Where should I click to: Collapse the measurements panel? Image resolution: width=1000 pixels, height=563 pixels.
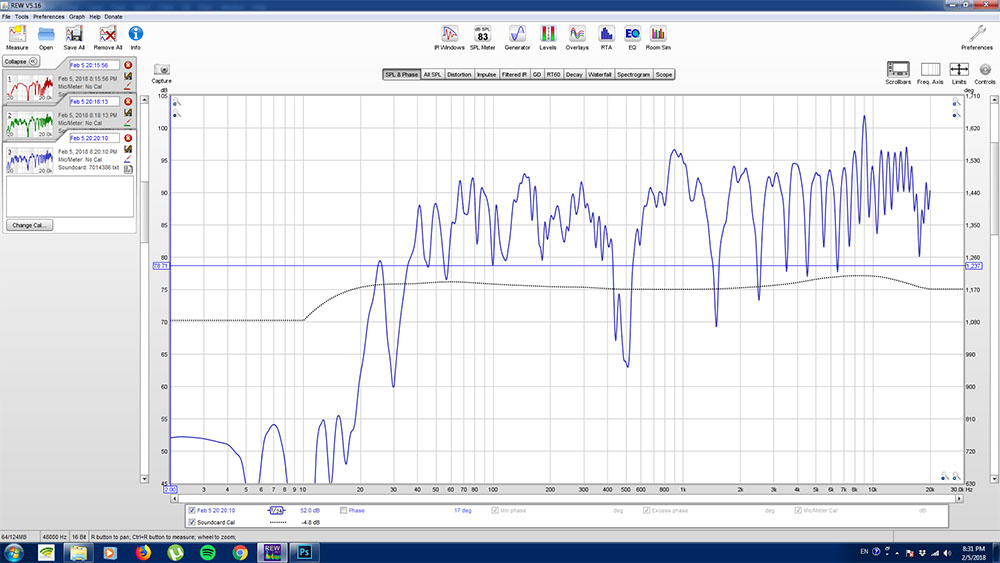[21, 61]
